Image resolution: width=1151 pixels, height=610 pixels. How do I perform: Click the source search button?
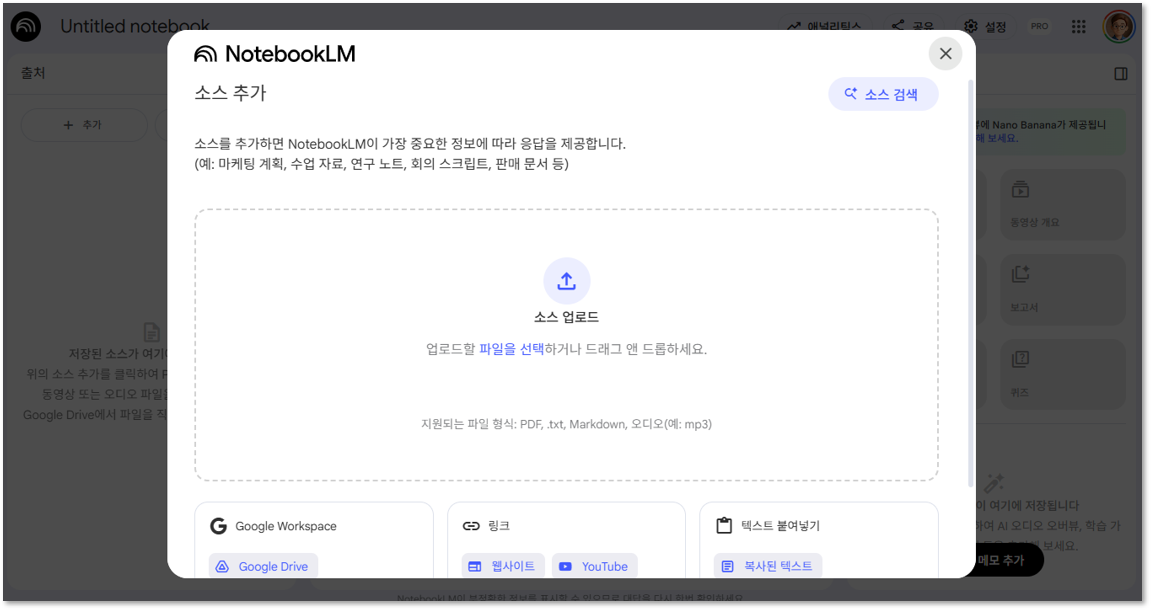tap(883, 94)
